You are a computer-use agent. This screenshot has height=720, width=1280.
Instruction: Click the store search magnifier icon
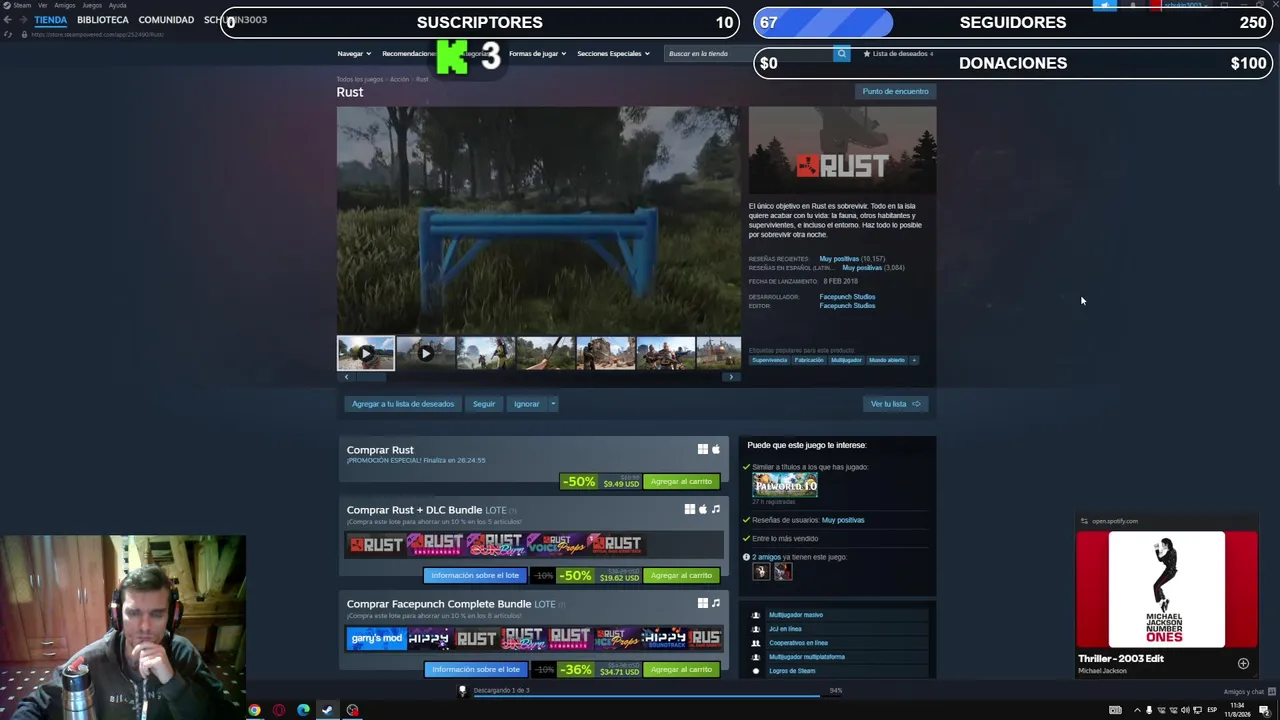click(842, 53)
